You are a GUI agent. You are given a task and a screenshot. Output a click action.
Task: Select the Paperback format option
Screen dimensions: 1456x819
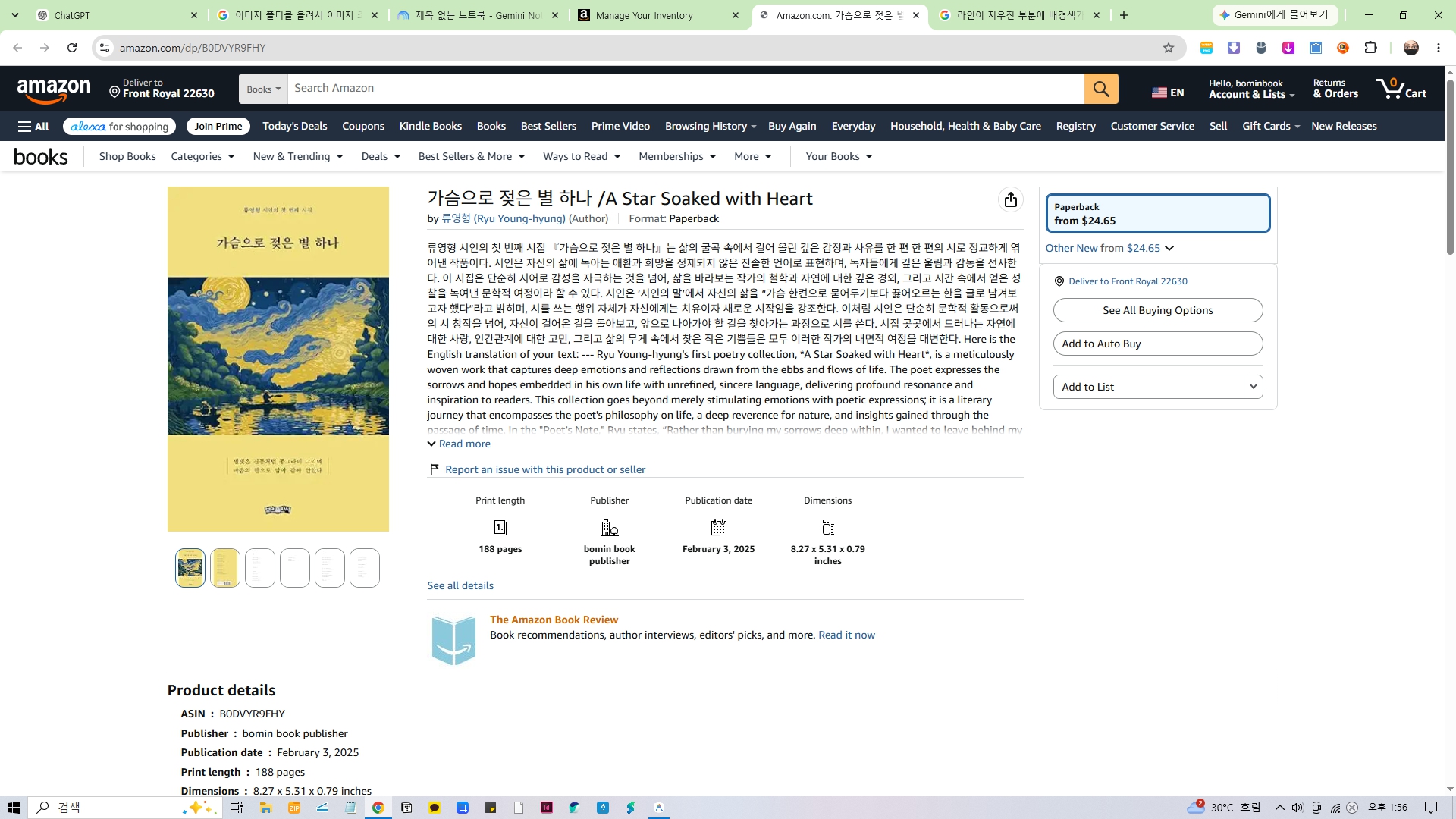(1158, 213)
